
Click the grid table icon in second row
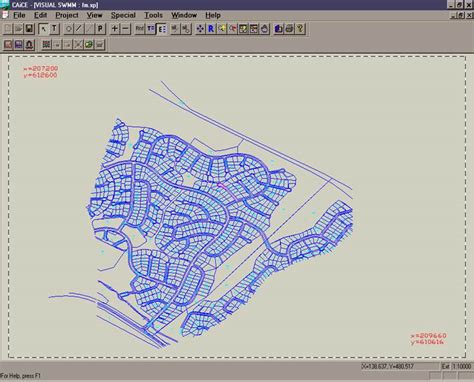tap(46, 45)
